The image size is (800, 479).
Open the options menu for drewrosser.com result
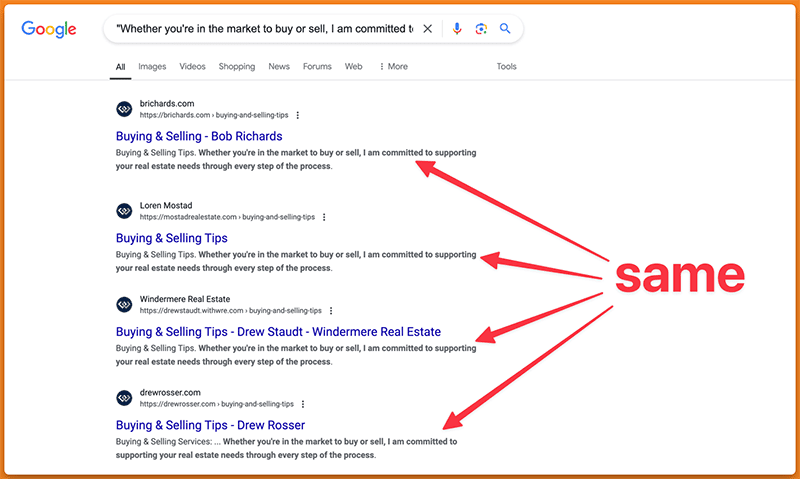(x=303, y=404)
